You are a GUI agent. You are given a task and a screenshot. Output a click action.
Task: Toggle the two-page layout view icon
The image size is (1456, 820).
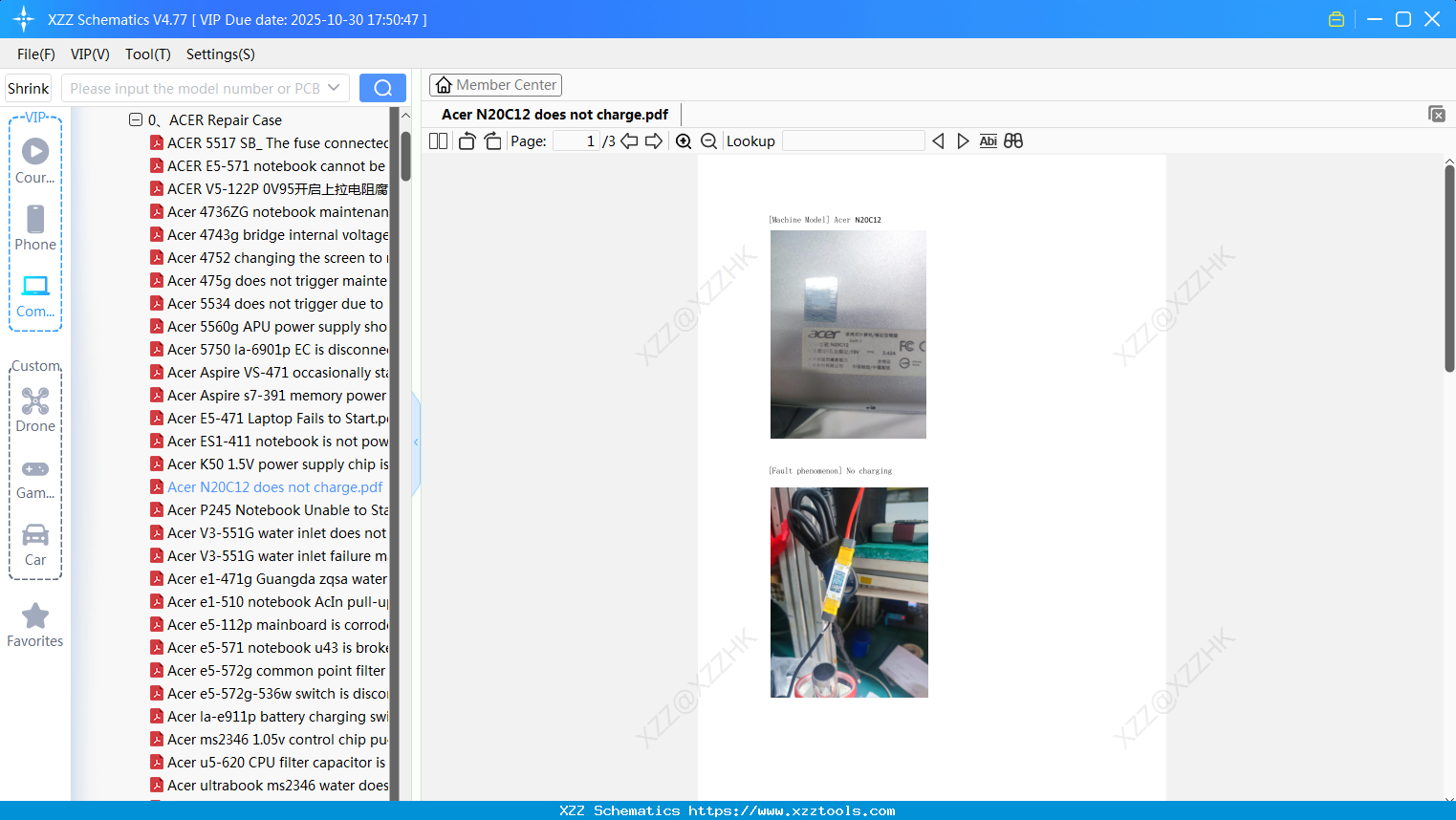point(439,140)
